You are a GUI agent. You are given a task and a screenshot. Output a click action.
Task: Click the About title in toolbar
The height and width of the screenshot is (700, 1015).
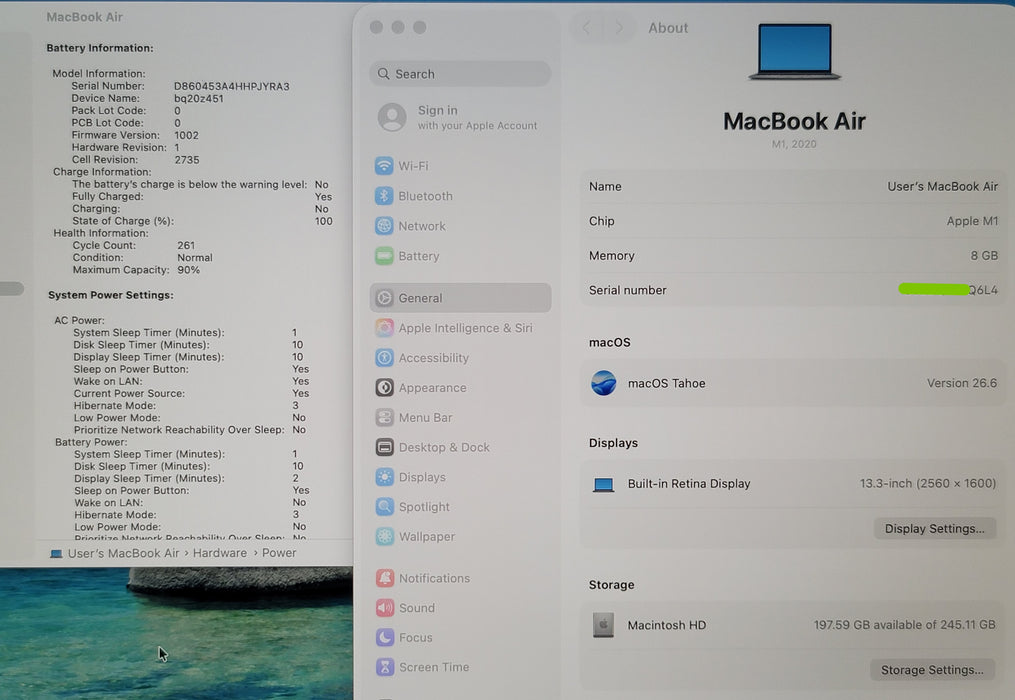pos(668,28)
